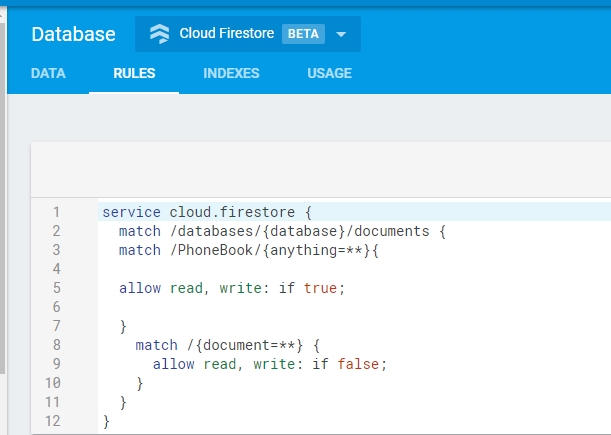Select the RULES tab
Screen dimensions: 611x435
pyautogui.click(x=134, y=73)
